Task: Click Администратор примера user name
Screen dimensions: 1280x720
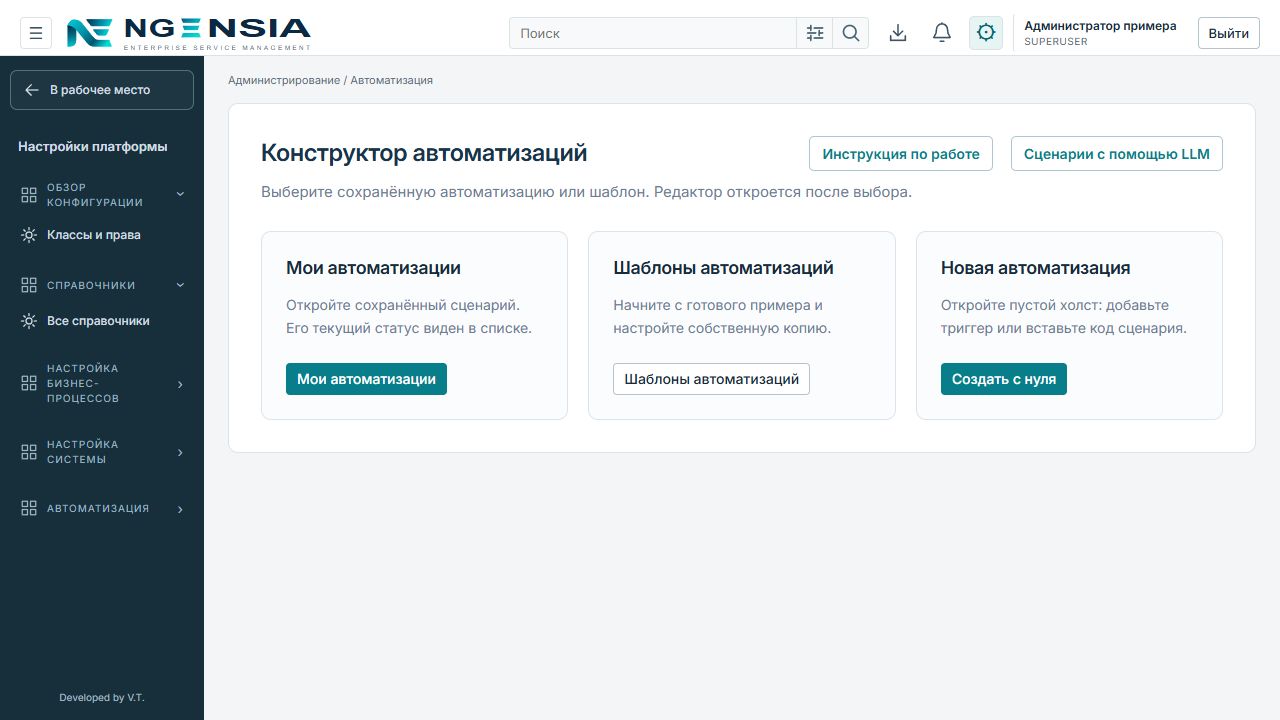Action: click(1100, 26)
